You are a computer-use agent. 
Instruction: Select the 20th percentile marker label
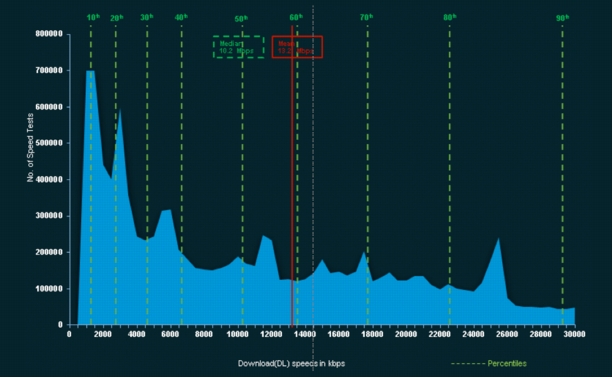tap(117, 18)
